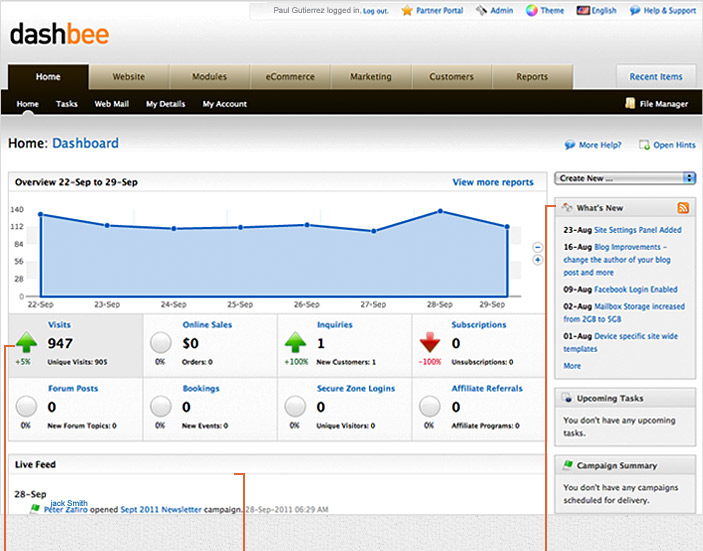Click the jack Smith name in Live Feed
Viewport: 703px width, 551px height.
click(69, 503)
